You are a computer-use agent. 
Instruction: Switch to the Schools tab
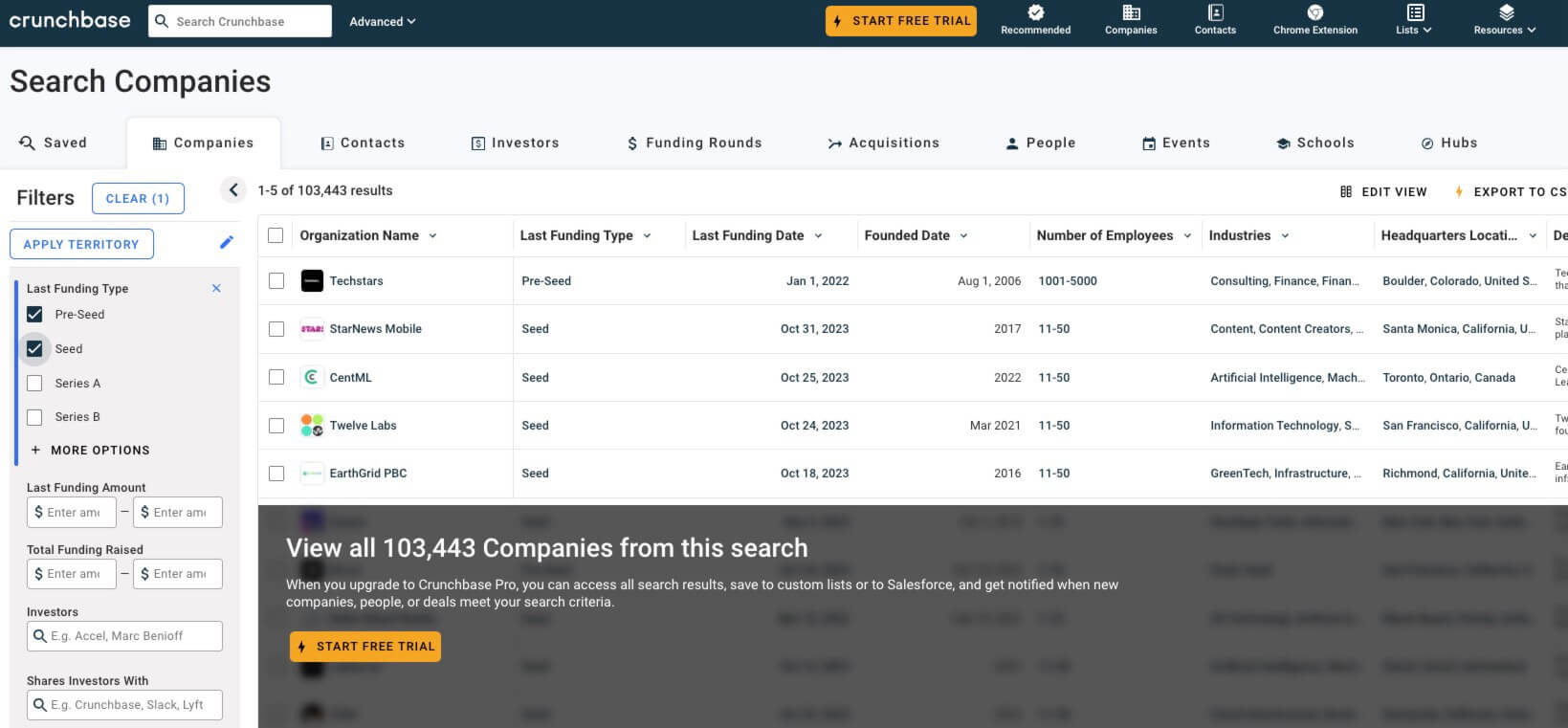[1314, 143]
